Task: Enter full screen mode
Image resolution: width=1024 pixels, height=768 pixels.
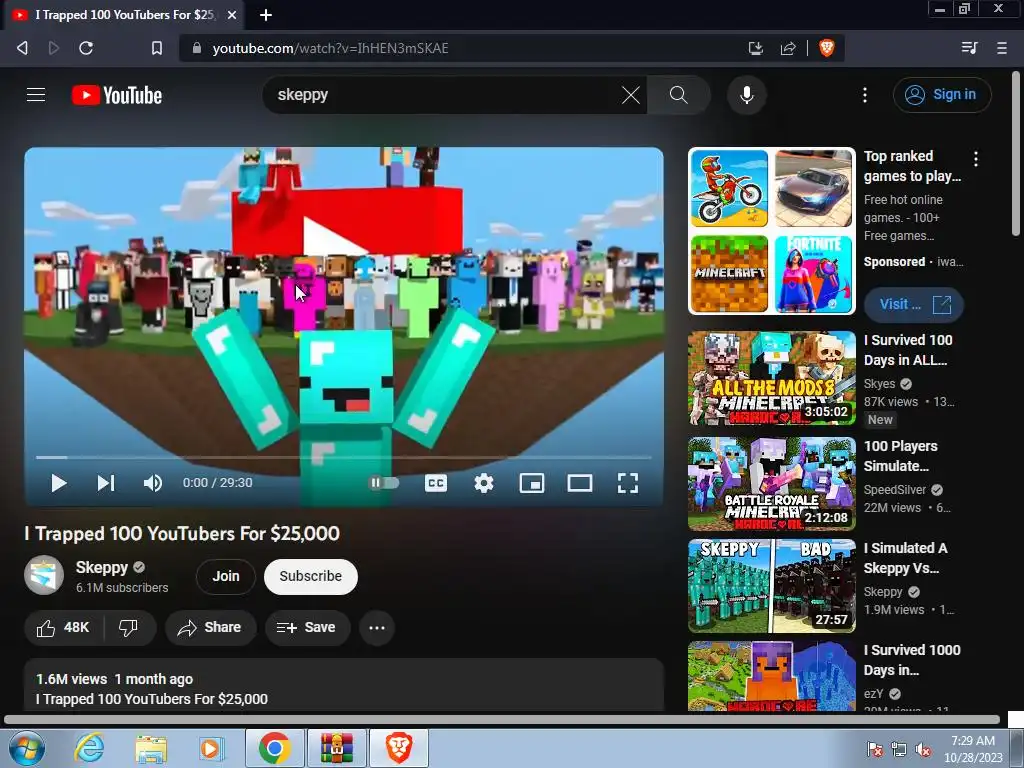Action: click(x=628, y=483)
